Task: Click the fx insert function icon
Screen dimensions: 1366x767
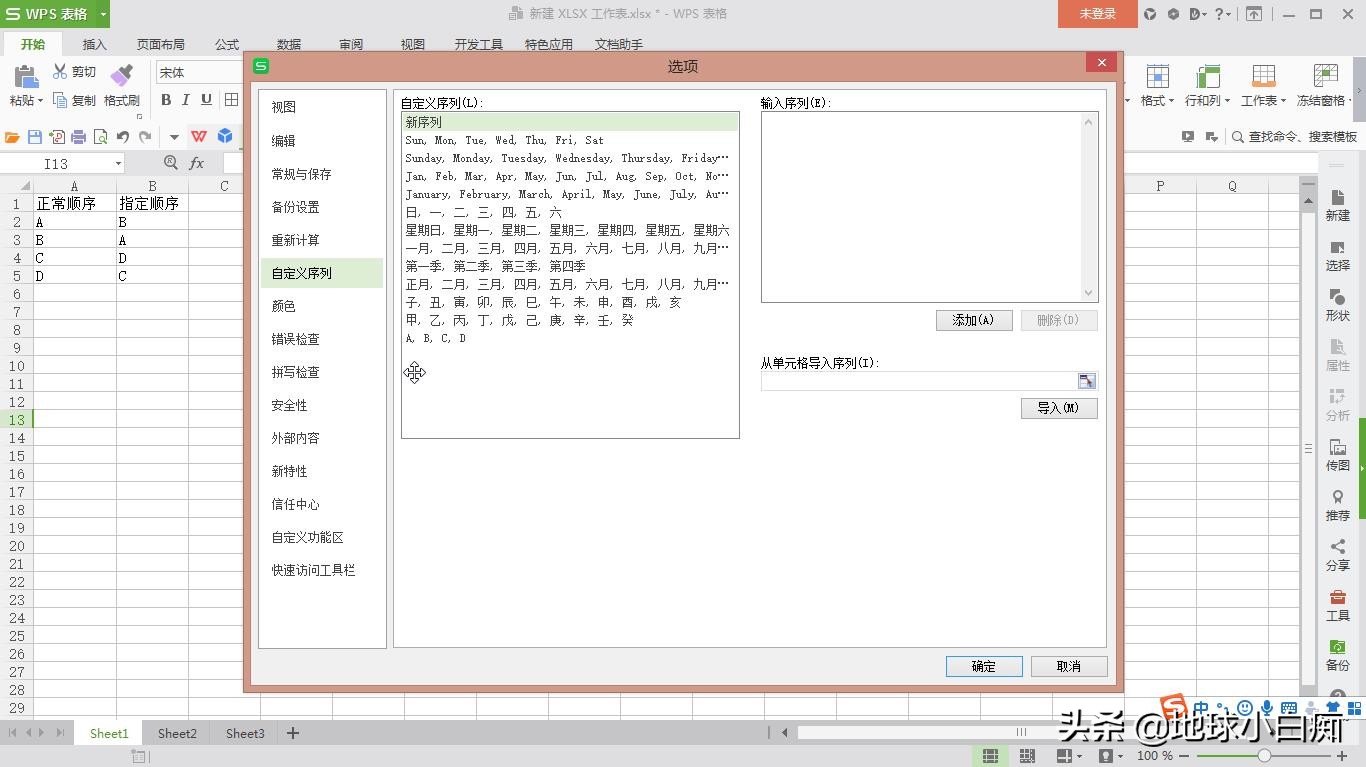Action: click(197, 163)
